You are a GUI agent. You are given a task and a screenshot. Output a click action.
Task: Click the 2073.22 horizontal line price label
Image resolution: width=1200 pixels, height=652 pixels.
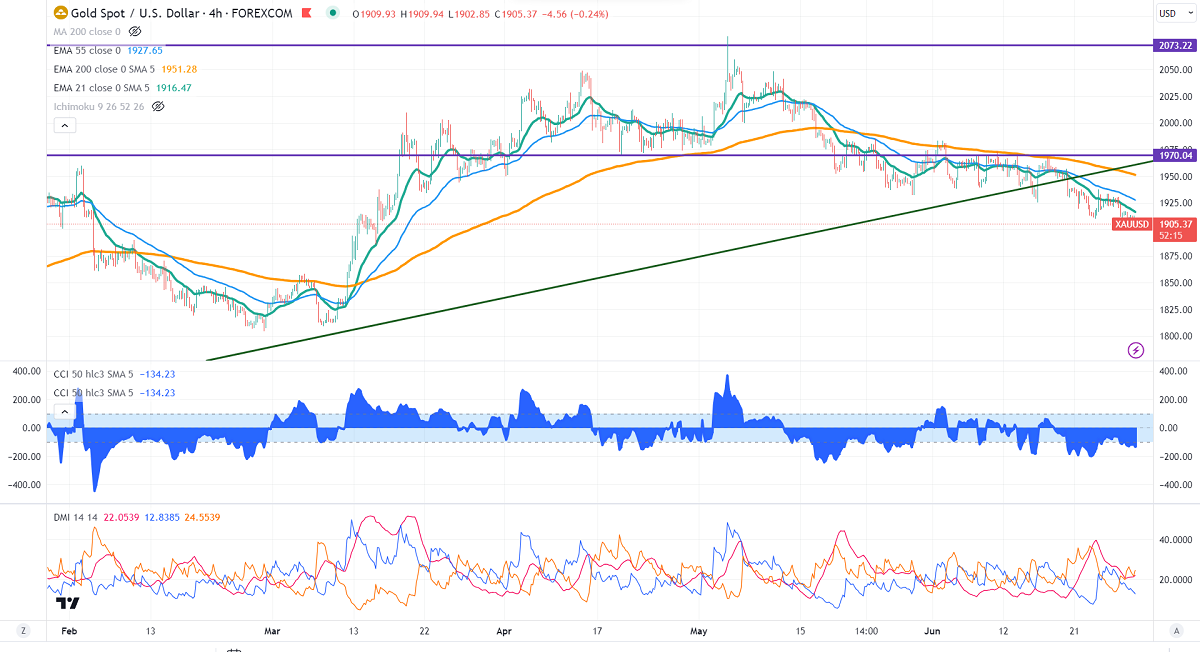pyautogui.click(x=1174, y=46)
